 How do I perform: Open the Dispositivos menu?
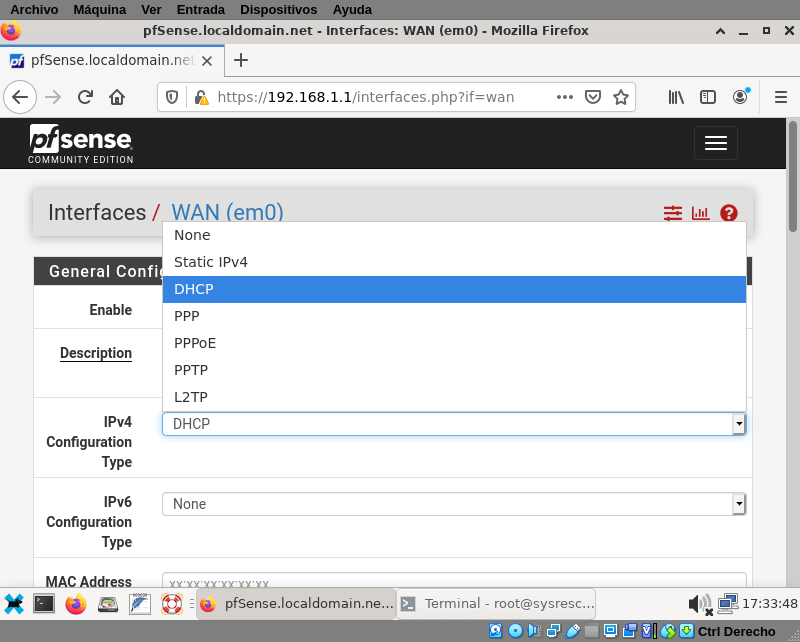tap(279, 10)
